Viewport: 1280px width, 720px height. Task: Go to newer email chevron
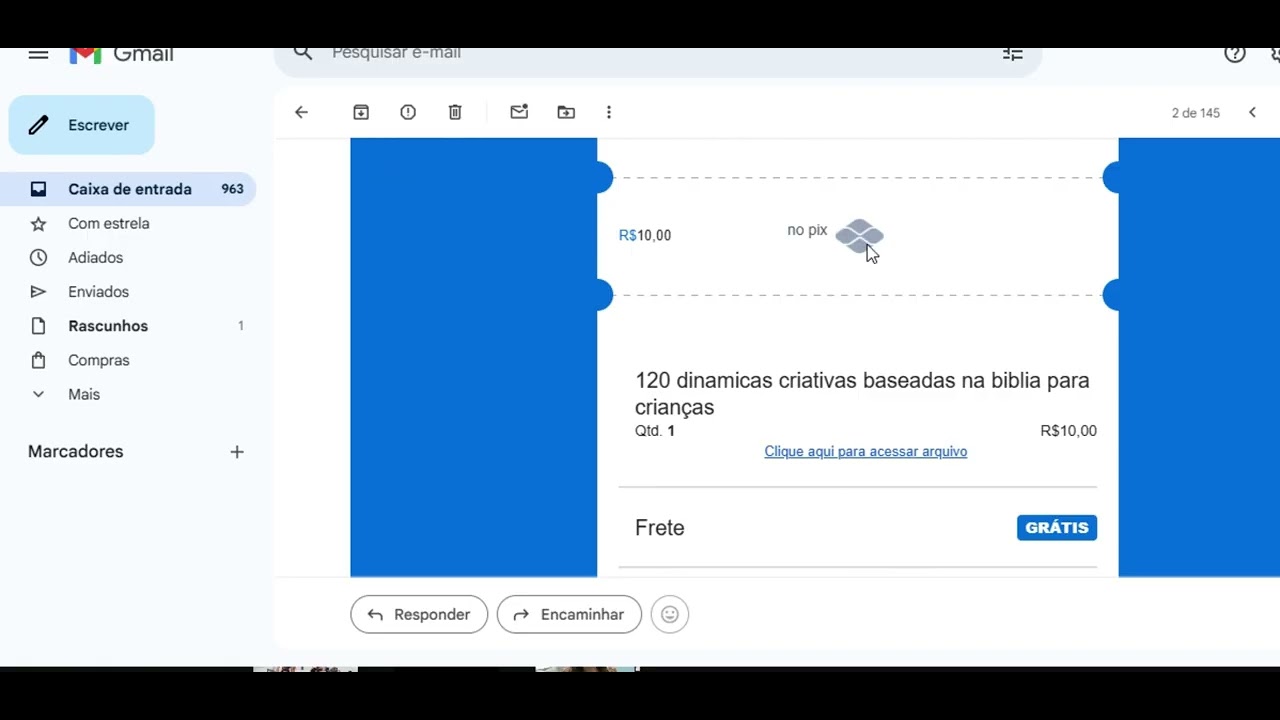(x=1252, y=112)
